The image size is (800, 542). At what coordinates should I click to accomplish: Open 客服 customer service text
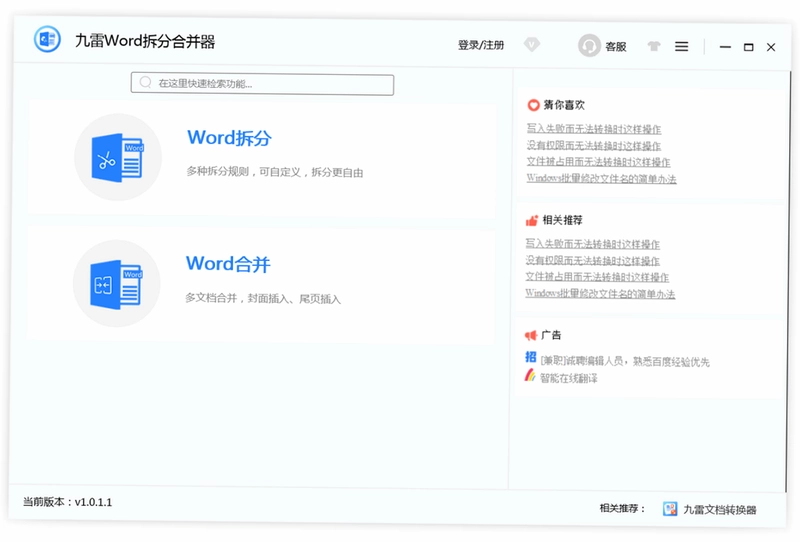point(616,47)
